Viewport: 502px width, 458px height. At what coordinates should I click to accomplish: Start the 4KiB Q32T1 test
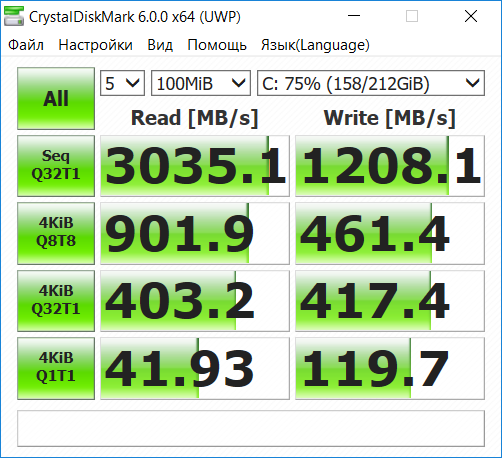(56, 301)
